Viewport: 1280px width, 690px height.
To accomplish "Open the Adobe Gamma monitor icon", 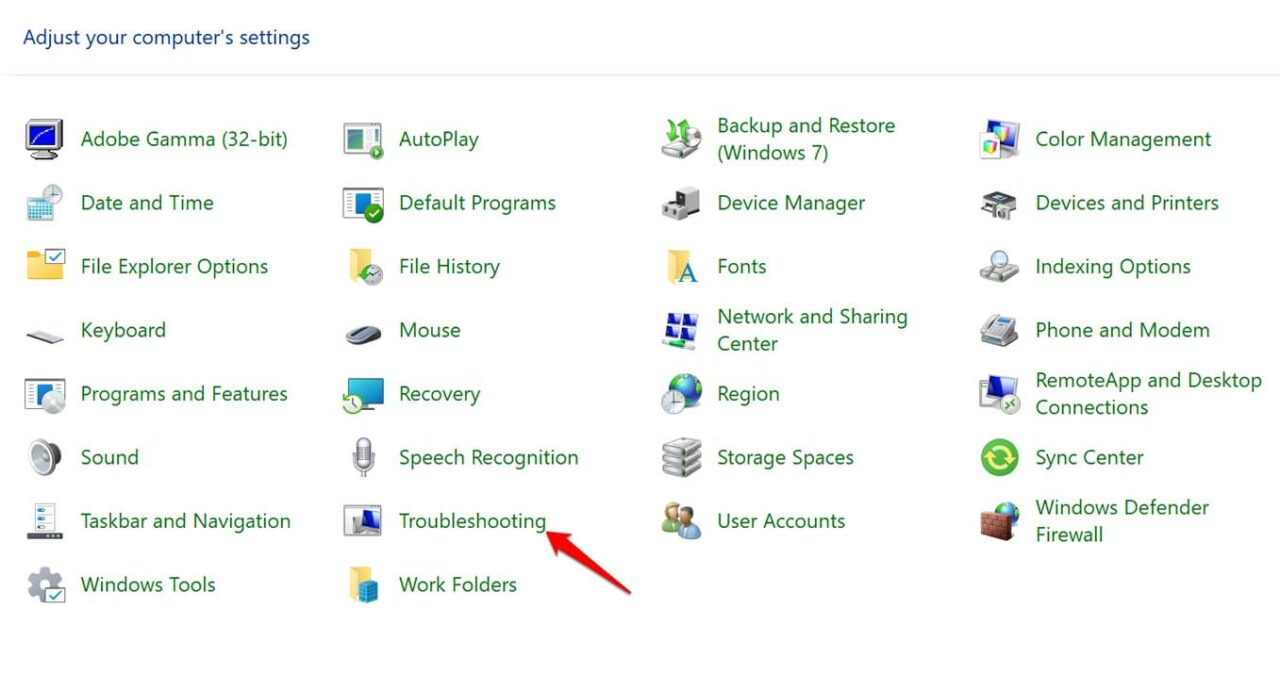I will (45, 139).
